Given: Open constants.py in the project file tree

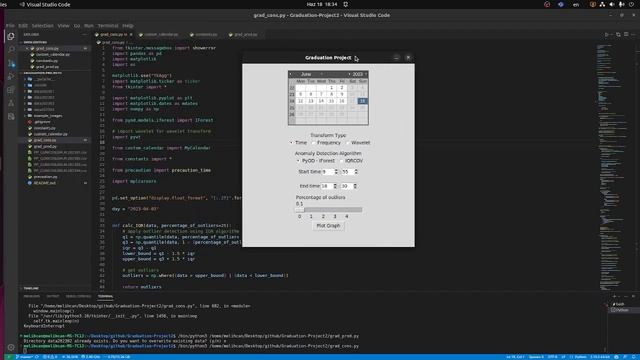Looking at the screenshot, I should click(44, 128).
